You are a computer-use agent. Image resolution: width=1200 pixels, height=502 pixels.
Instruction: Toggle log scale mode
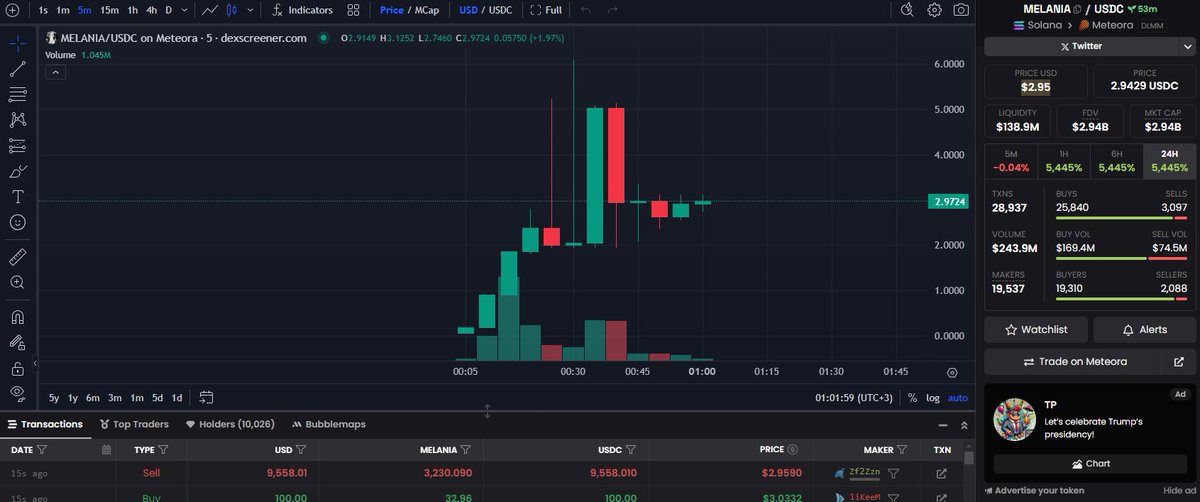(933, 397)
